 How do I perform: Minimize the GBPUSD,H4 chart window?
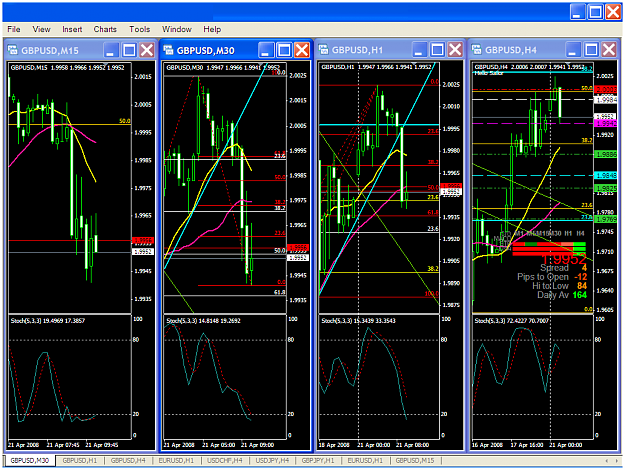(572, 50)
